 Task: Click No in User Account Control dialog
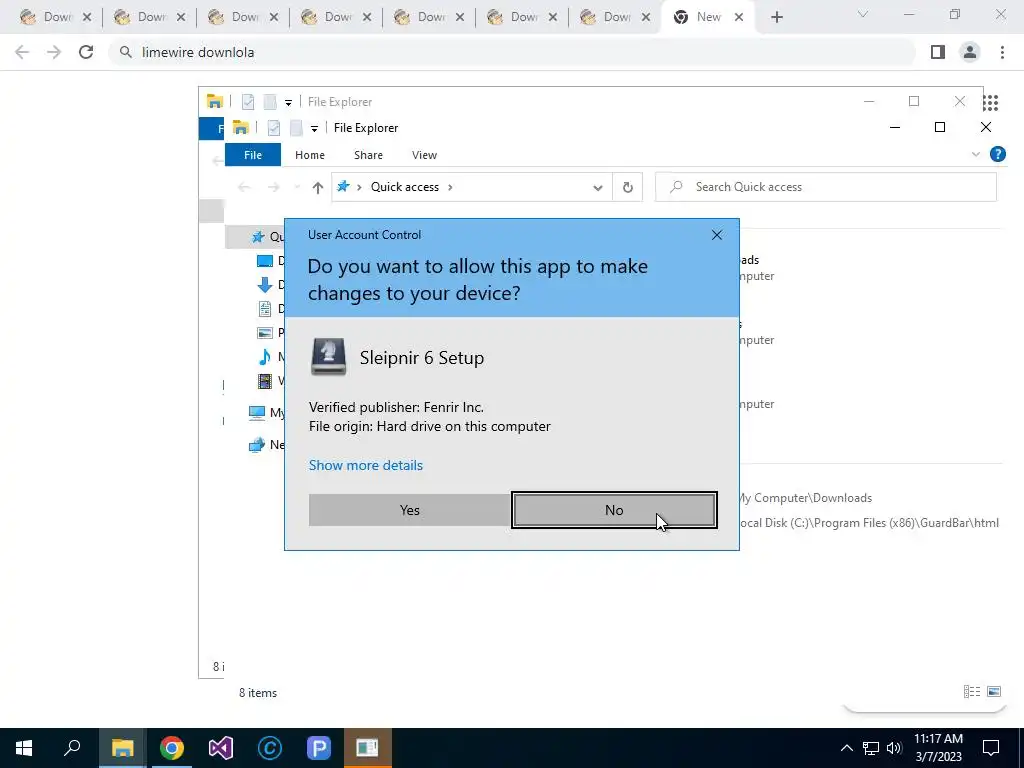614,510
